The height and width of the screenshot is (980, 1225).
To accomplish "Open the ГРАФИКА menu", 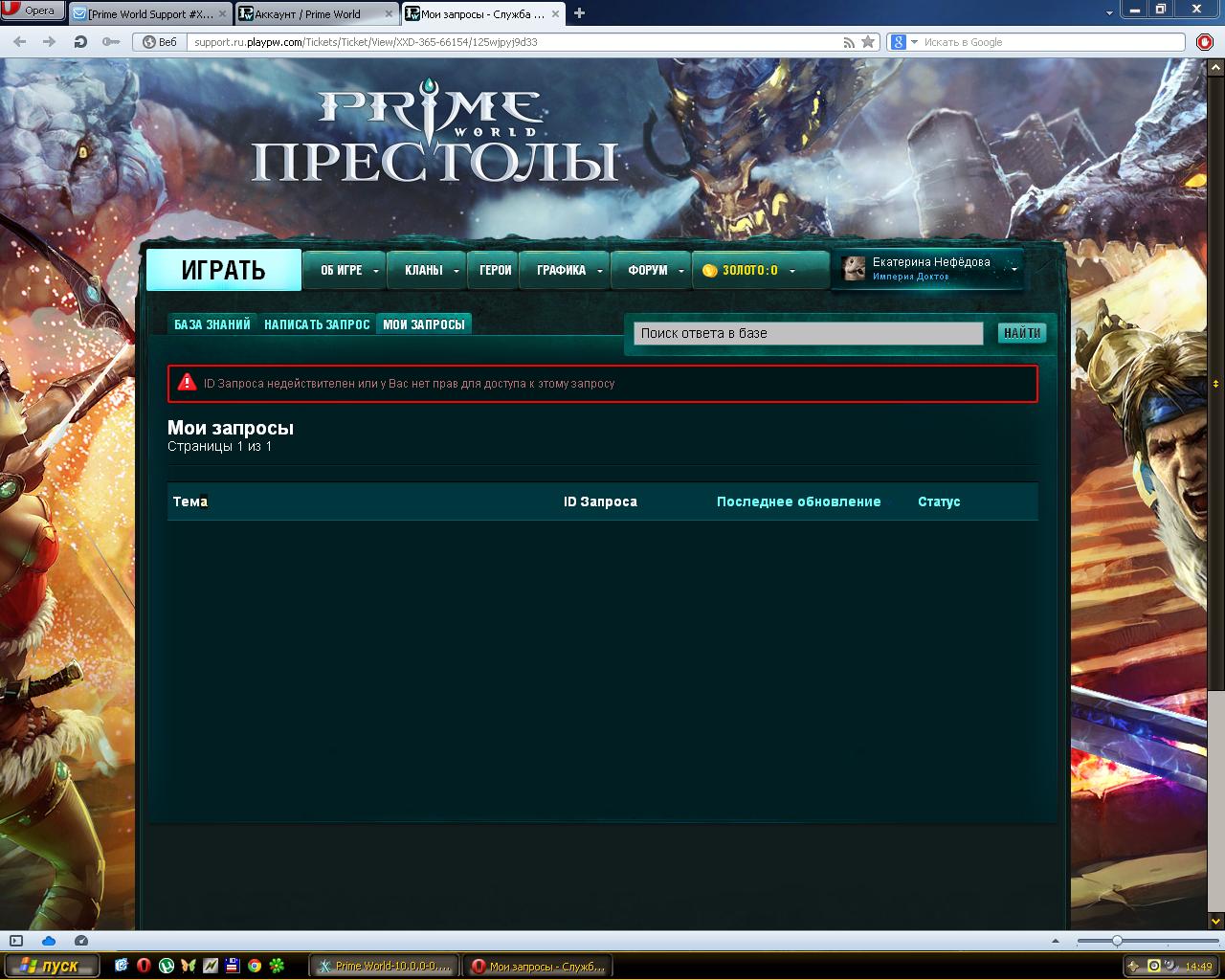I will [x=561, y=271].
